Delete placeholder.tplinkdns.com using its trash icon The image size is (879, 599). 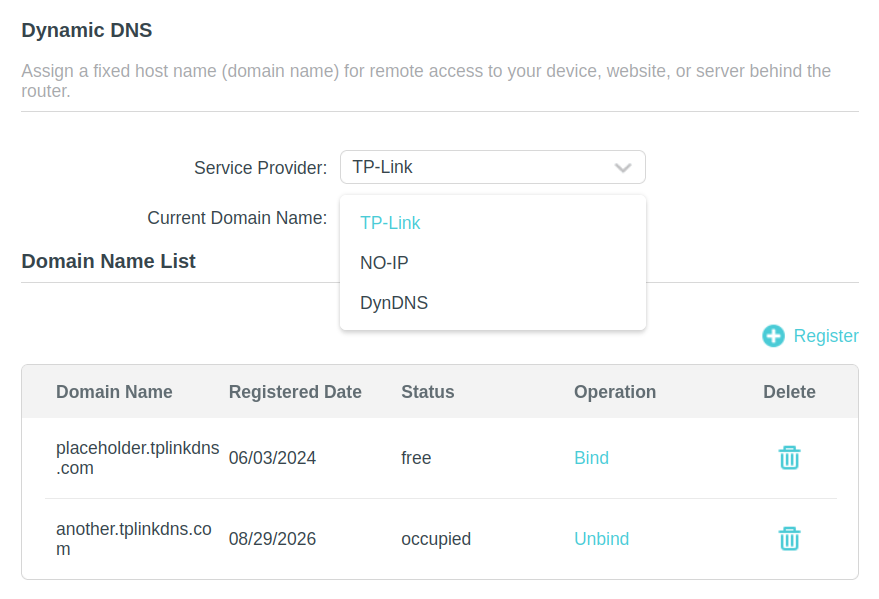point(789,458)
